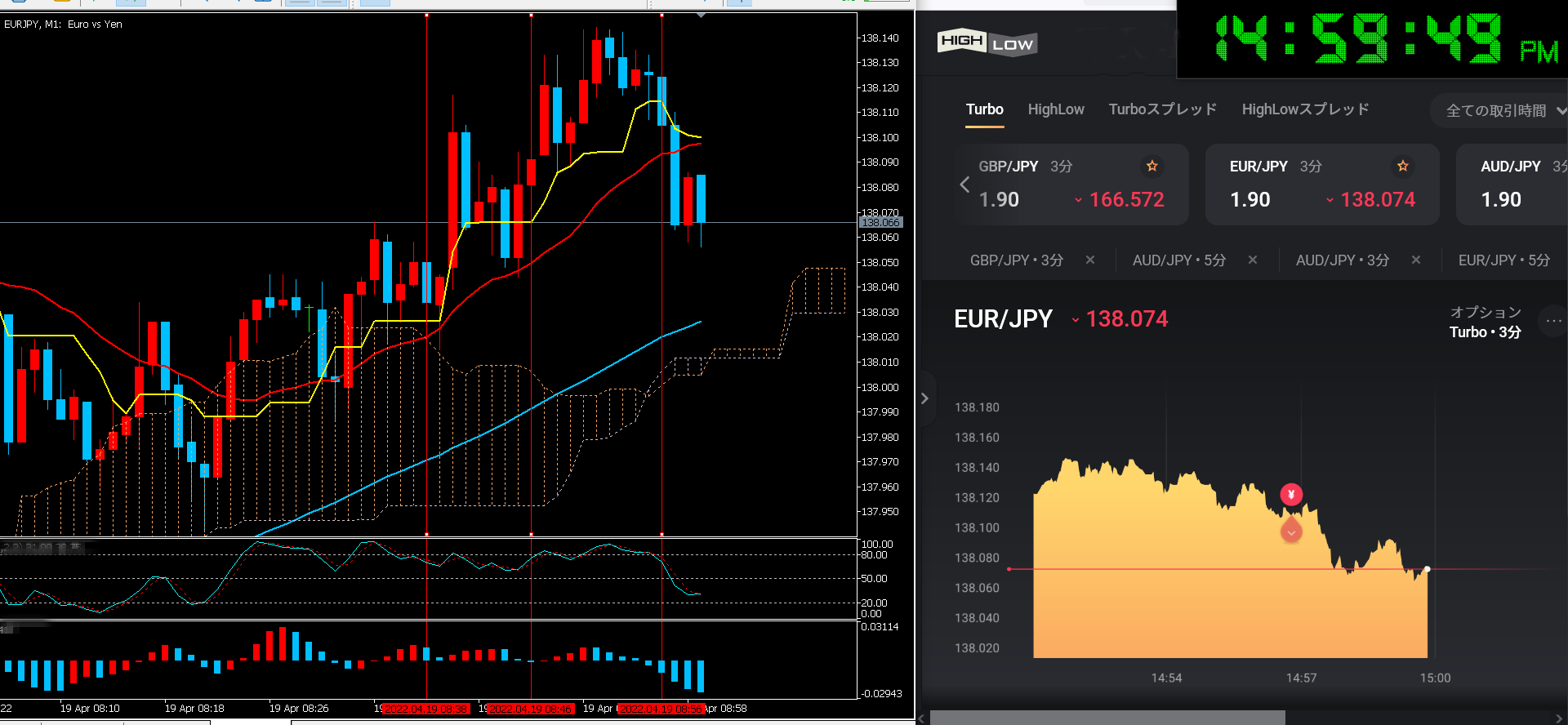Select the HighLowスプレッド tab
This screenshot has height=725, width=1568.
coord(1305,109)
